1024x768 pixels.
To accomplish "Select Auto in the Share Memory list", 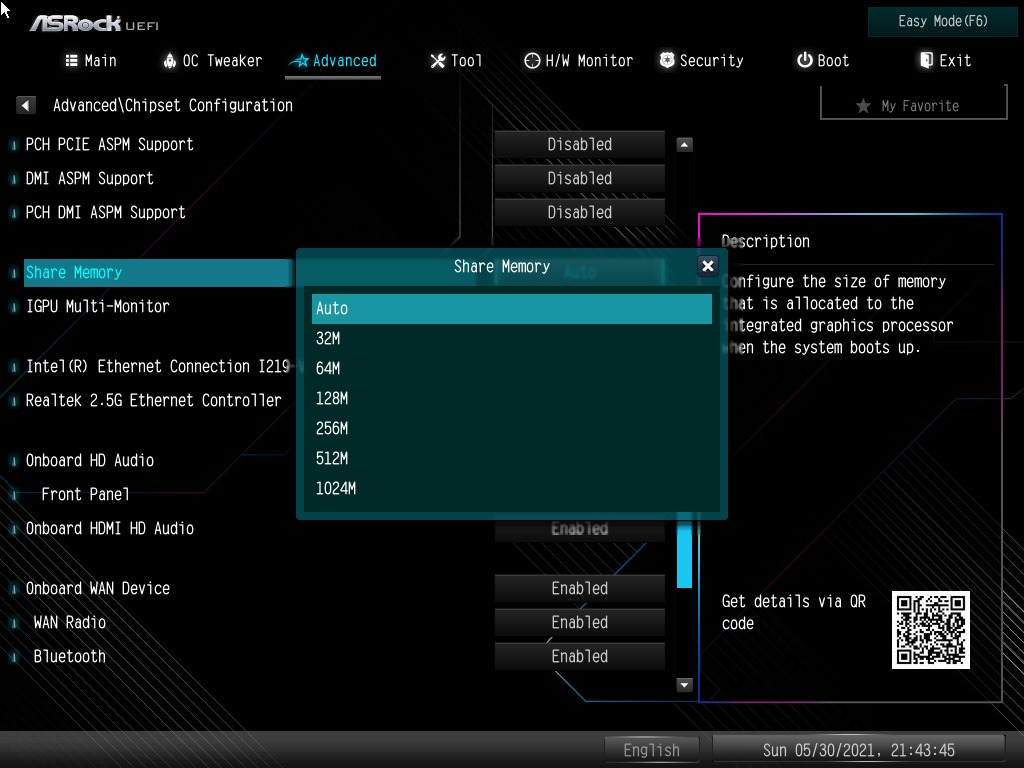I will pos(511,309).
